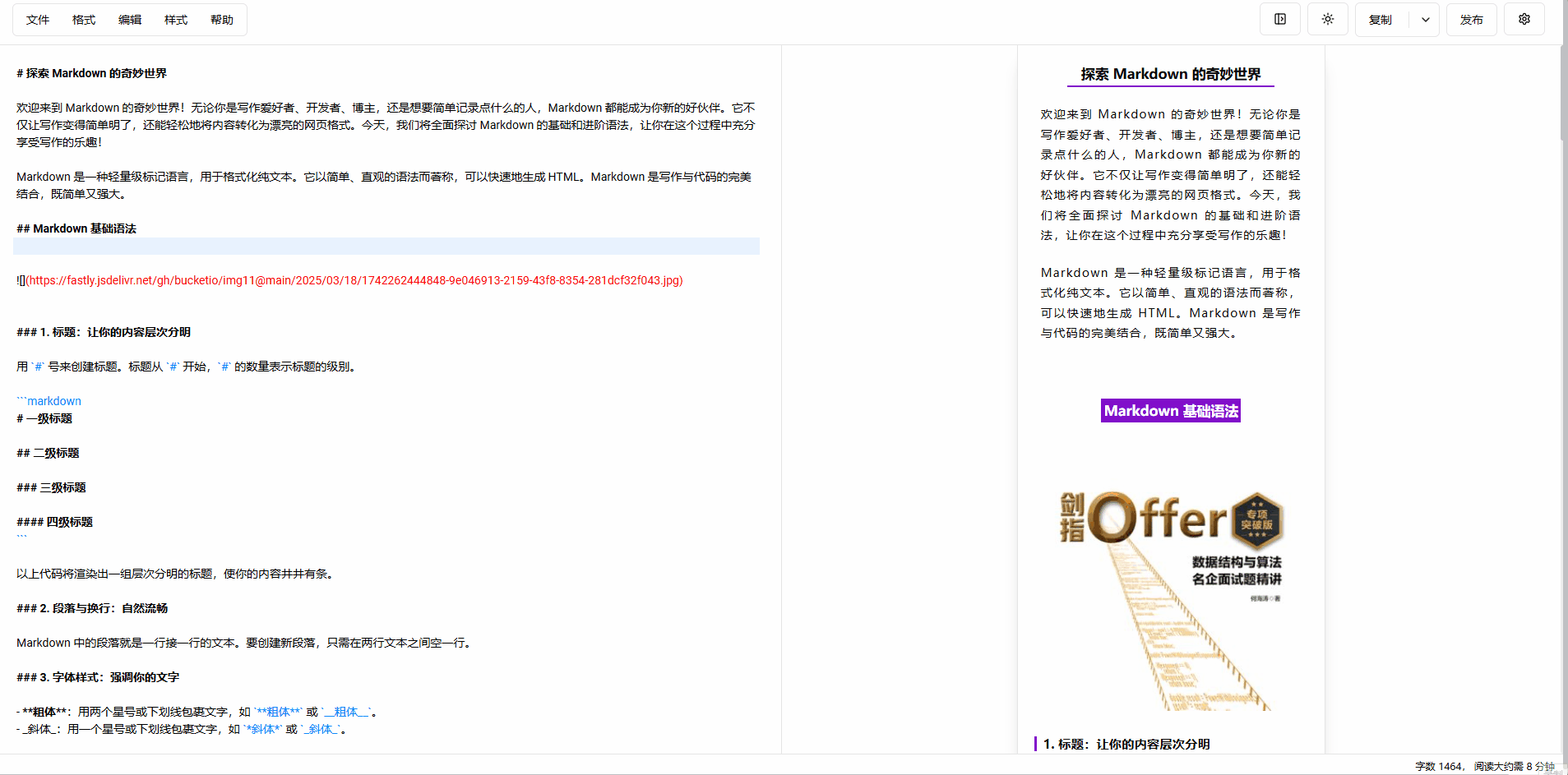Click the highlighted blue line under 基础语法
Screen dimensions: 1568x775
tap(386, 245)
